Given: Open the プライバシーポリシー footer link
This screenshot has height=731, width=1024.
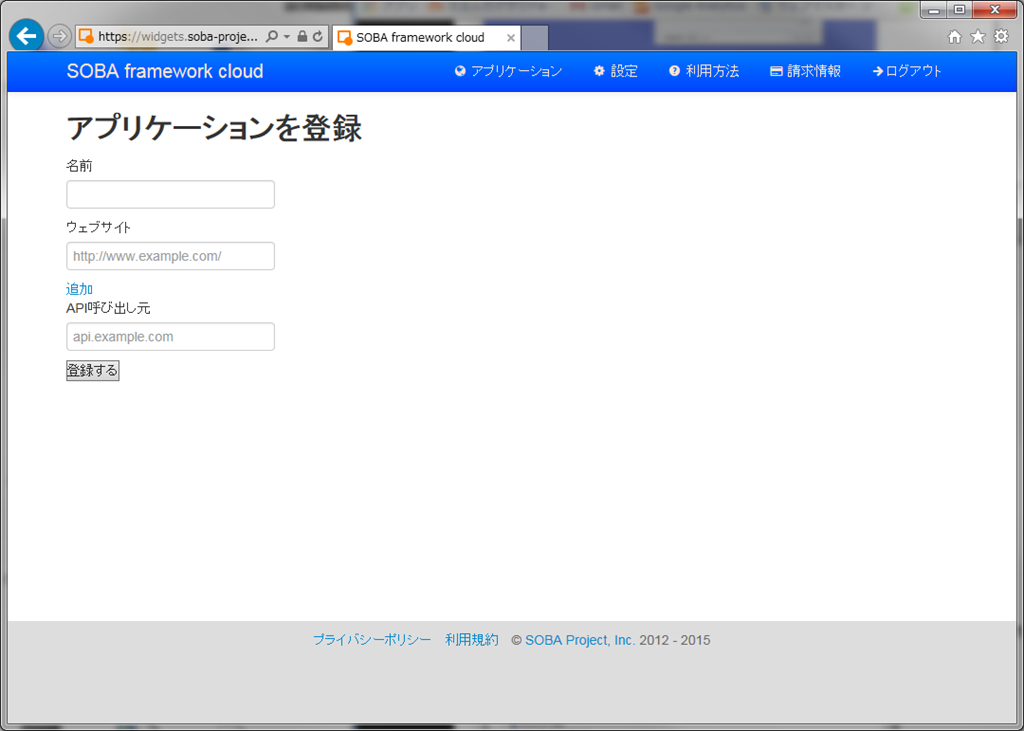Looking at the screenshot, I should (x=372, y=640).
